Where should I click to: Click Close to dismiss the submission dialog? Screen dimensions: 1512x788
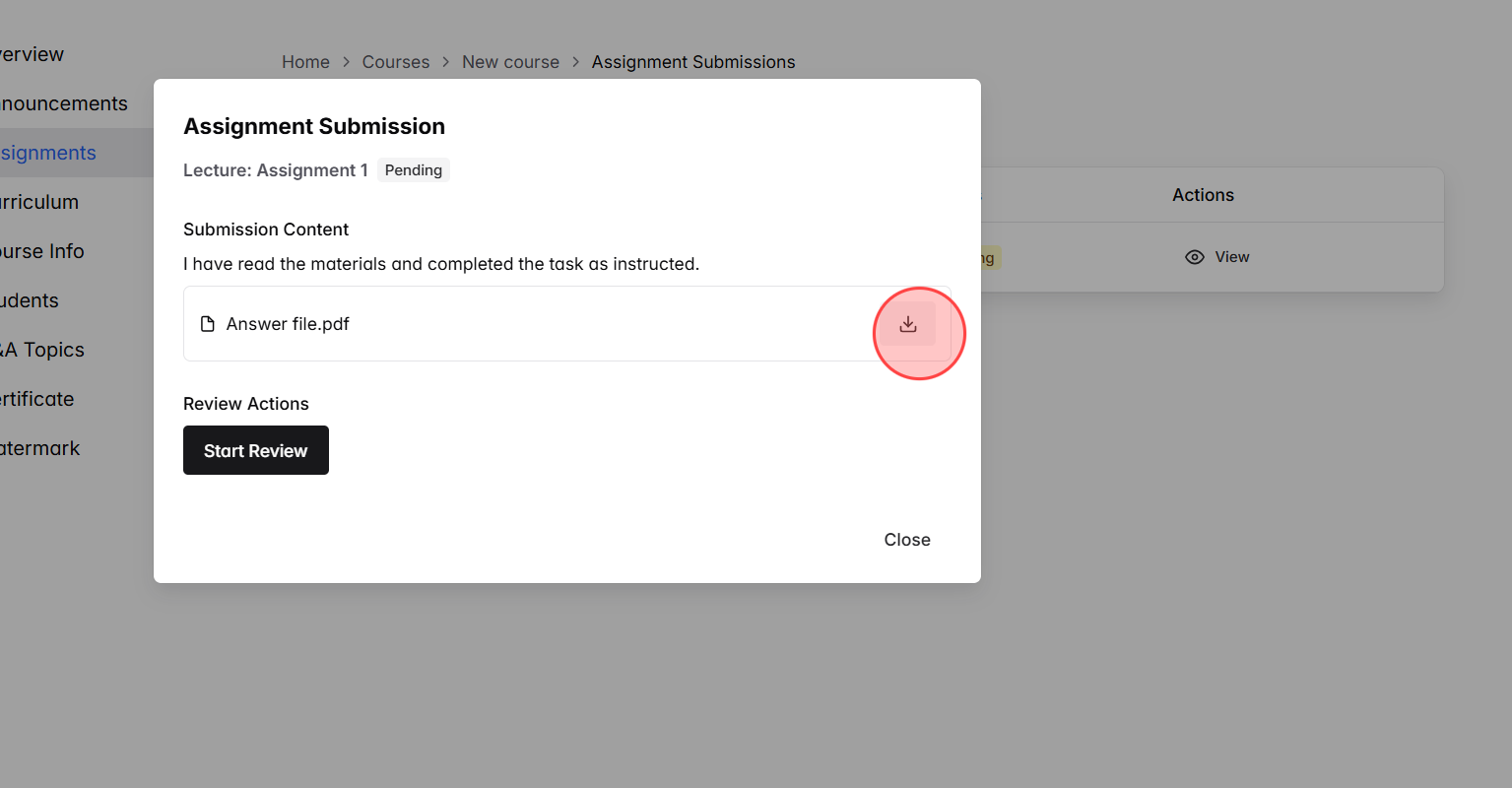[x=906, y=539]
